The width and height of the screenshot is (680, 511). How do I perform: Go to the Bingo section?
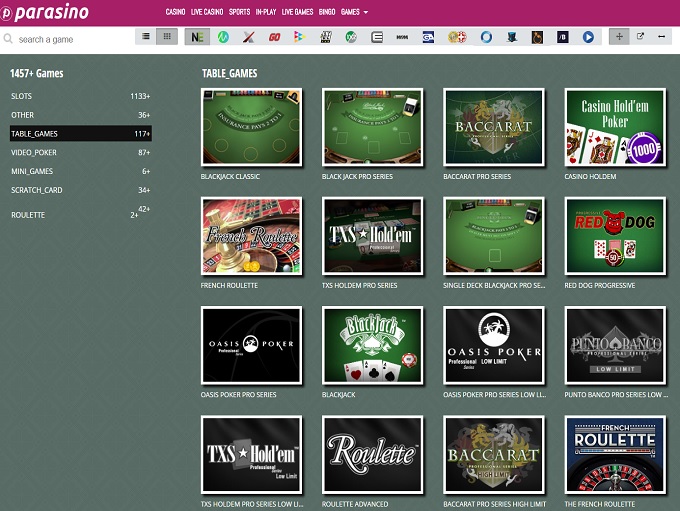(327, 12)
